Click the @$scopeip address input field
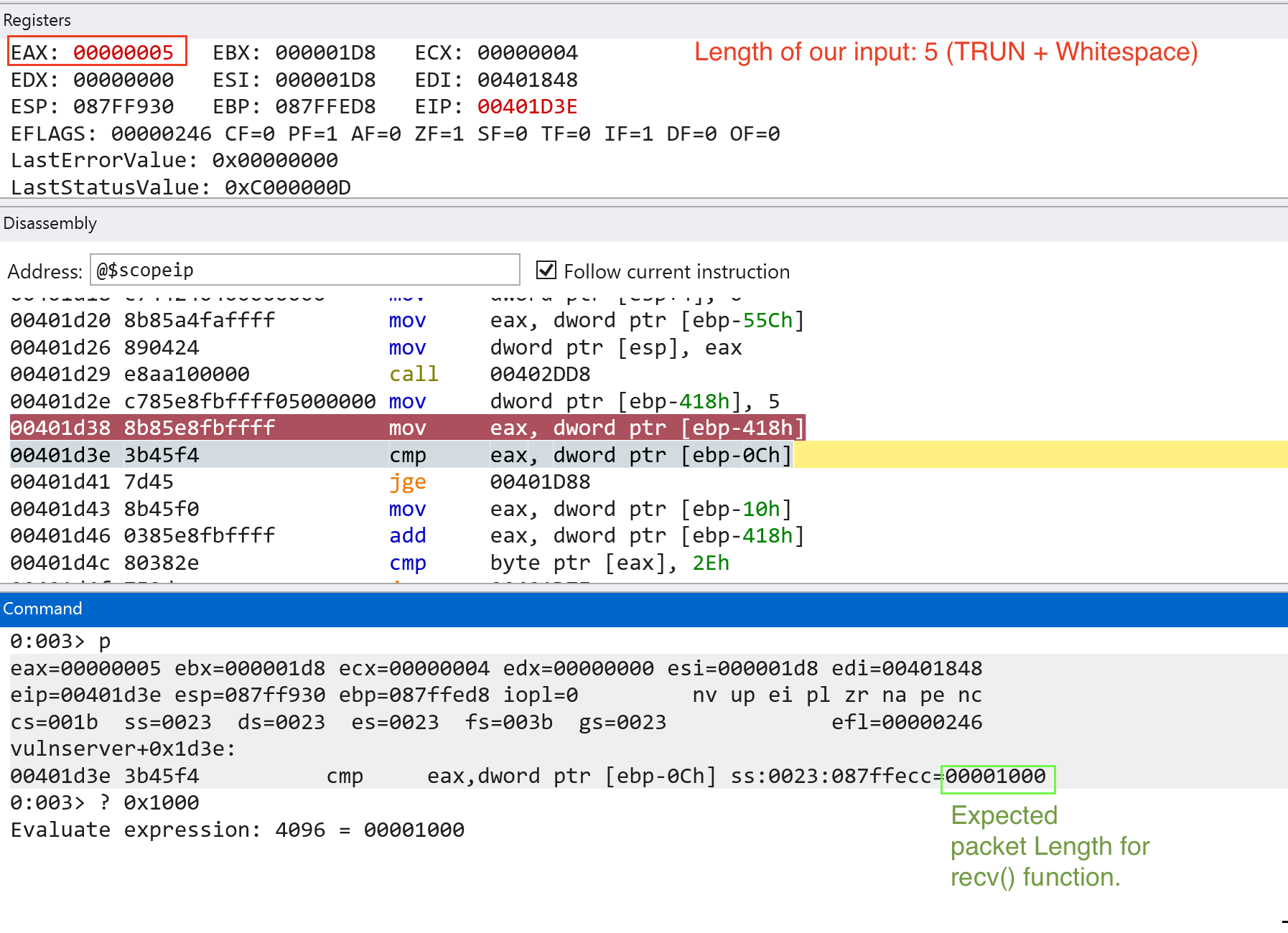 [x=304, y=269]
